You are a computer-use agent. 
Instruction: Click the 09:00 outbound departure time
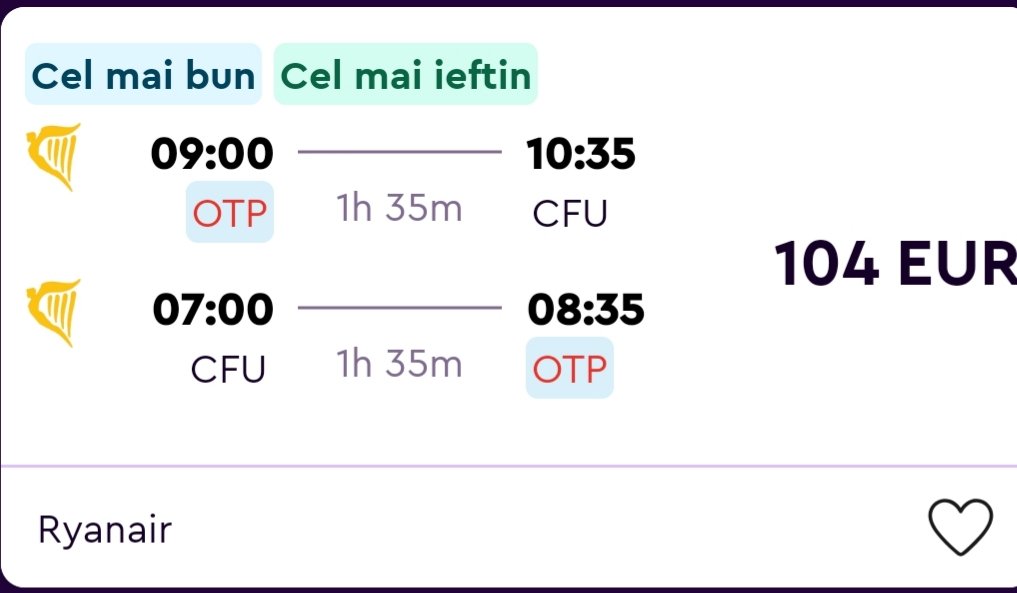click(x=212, y=154)
